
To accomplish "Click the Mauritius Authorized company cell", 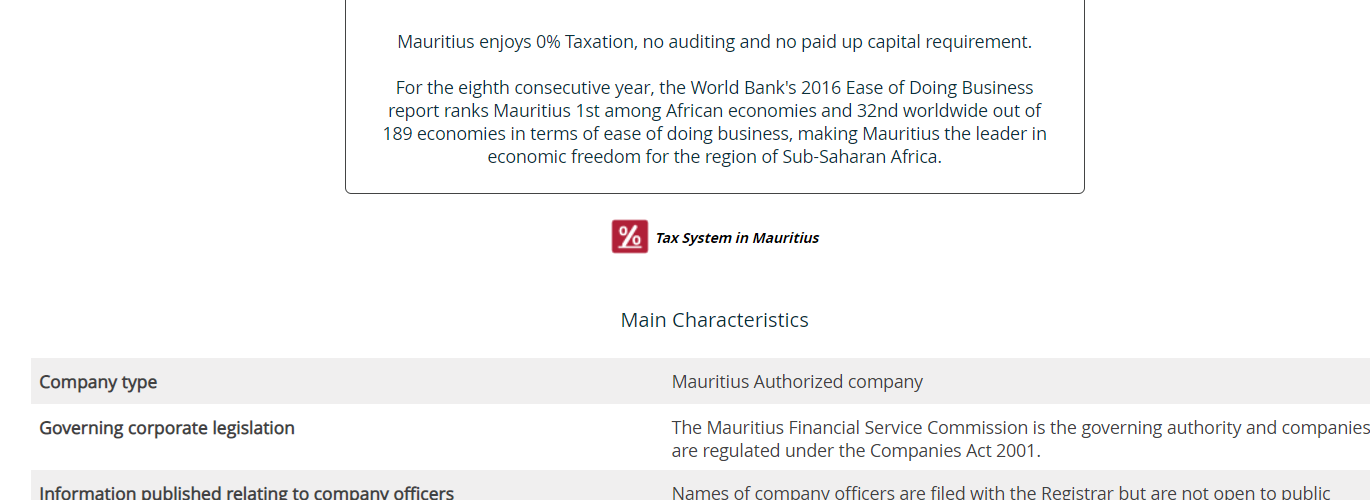I will click(x=797, y=382).
